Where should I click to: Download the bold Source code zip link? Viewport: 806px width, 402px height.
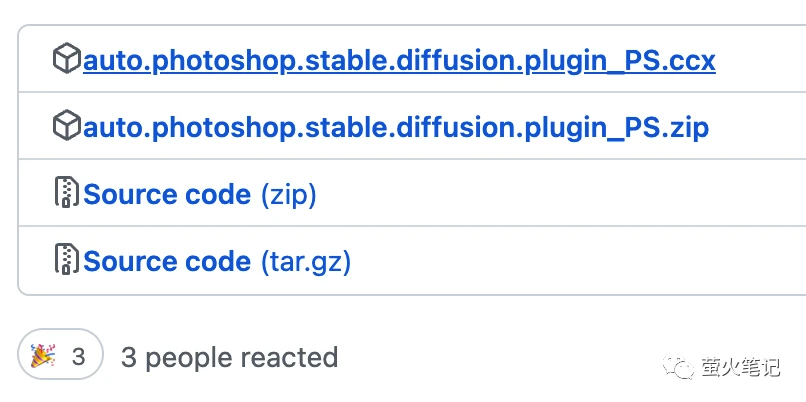(x=167, y=194)
